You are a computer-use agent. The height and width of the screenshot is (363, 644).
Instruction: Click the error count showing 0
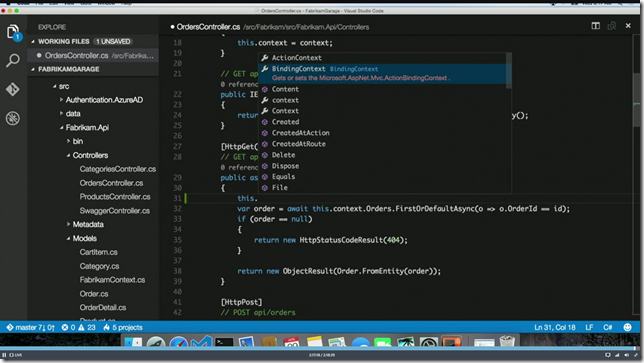click(x=68, y=327)
